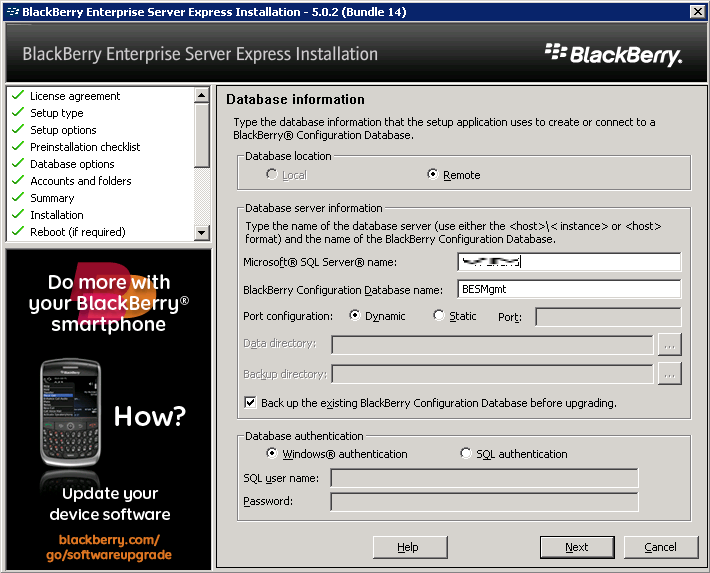The height and width of the screenshot is (573, 710).
Task: Click the checkmark icon next to Setup type
Action: click(x=17, y=113)
